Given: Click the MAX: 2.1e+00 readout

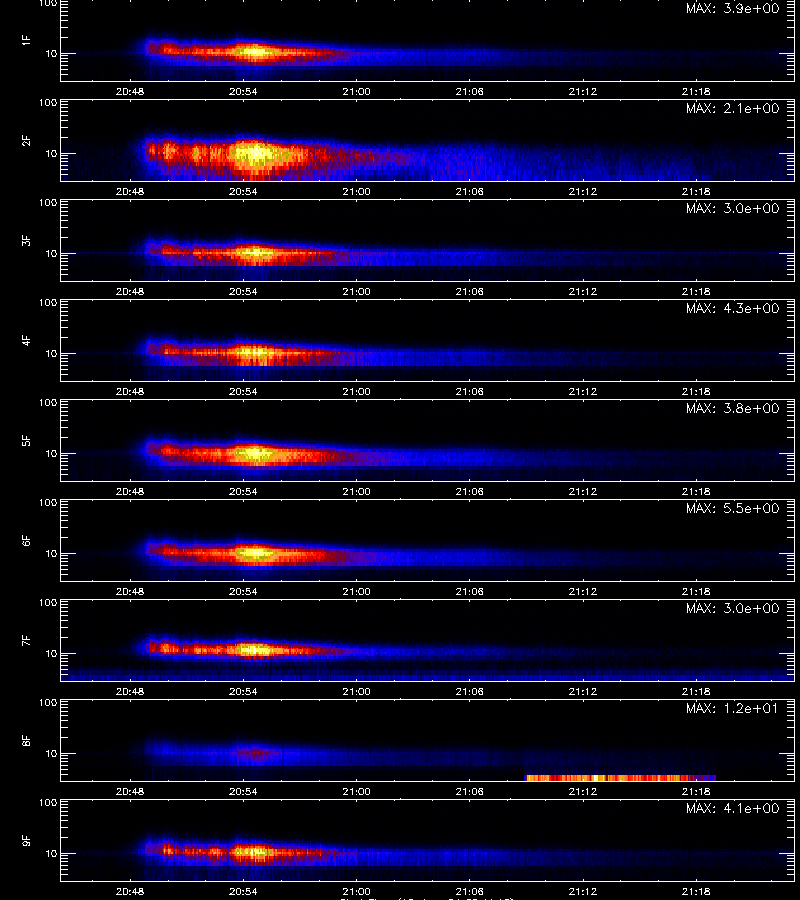Looking at the screenshot, I should coord(732,108).
